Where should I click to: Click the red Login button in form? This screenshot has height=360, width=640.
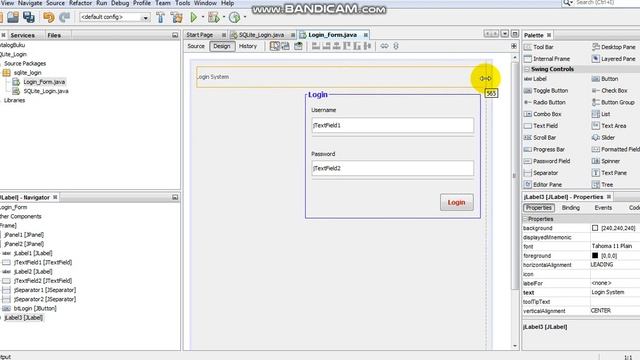click(x=457, y=202)
